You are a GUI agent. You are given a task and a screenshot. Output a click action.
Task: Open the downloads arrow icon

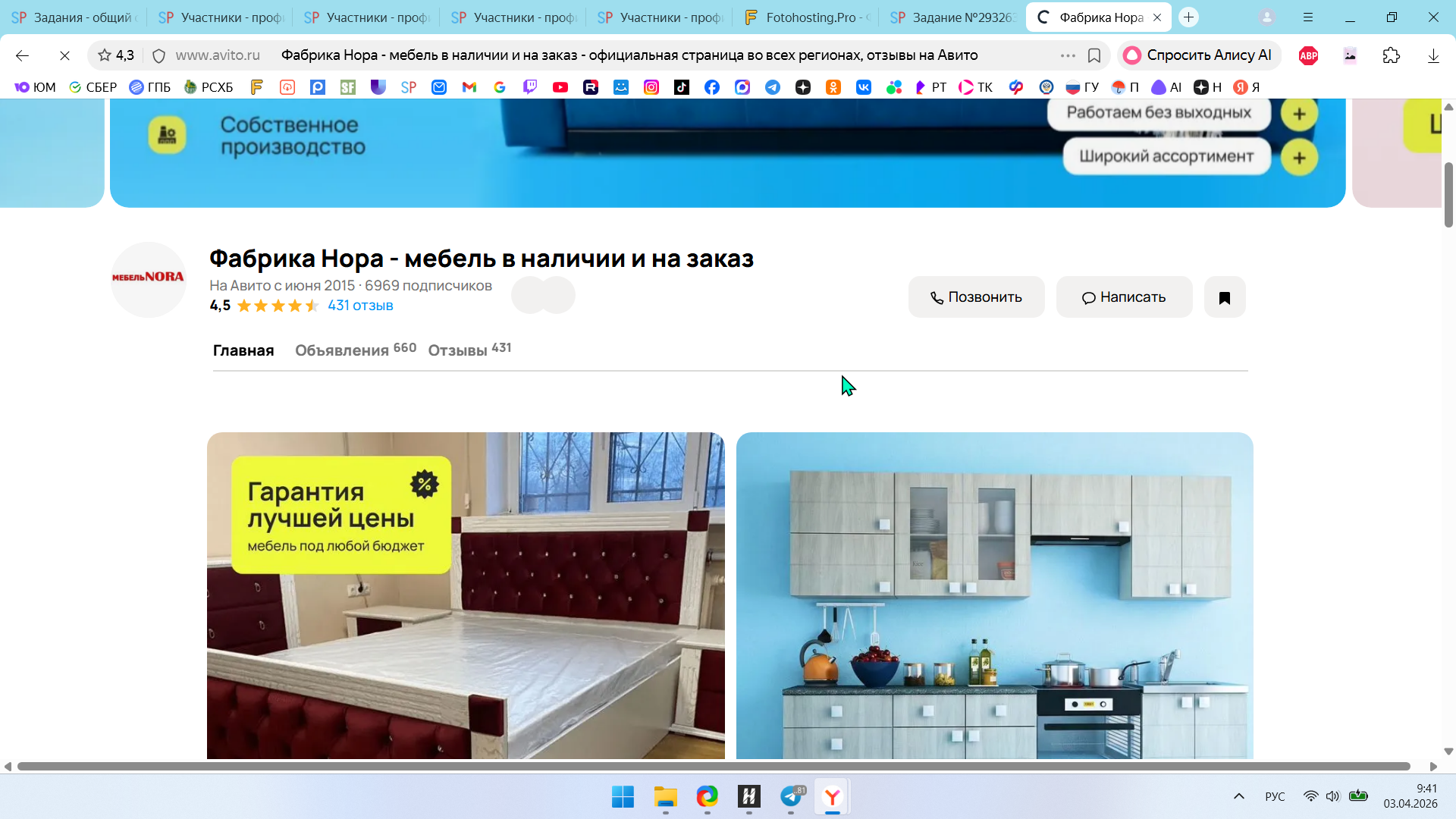[x=1432, y=55]
